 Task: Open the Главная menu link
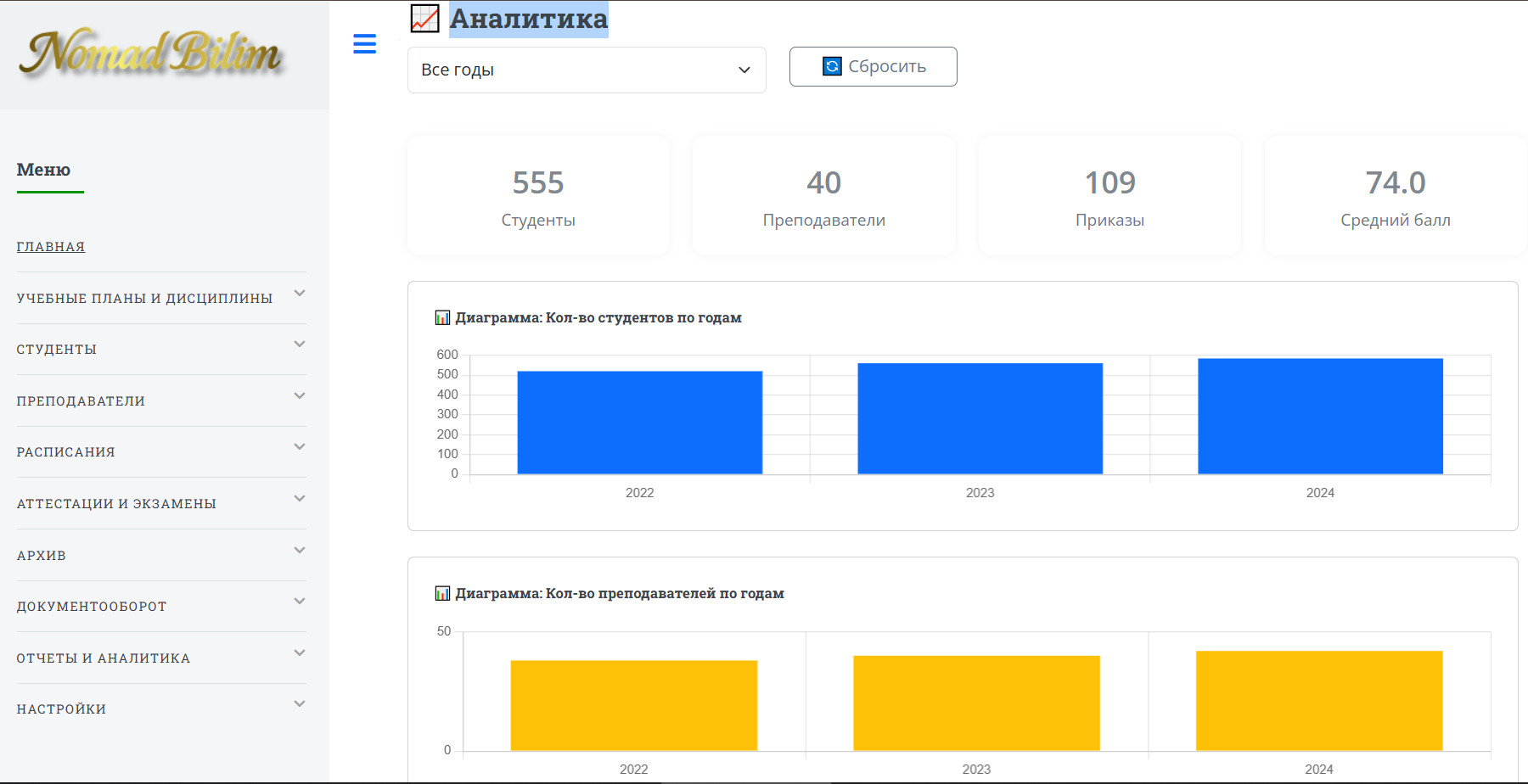51,247
